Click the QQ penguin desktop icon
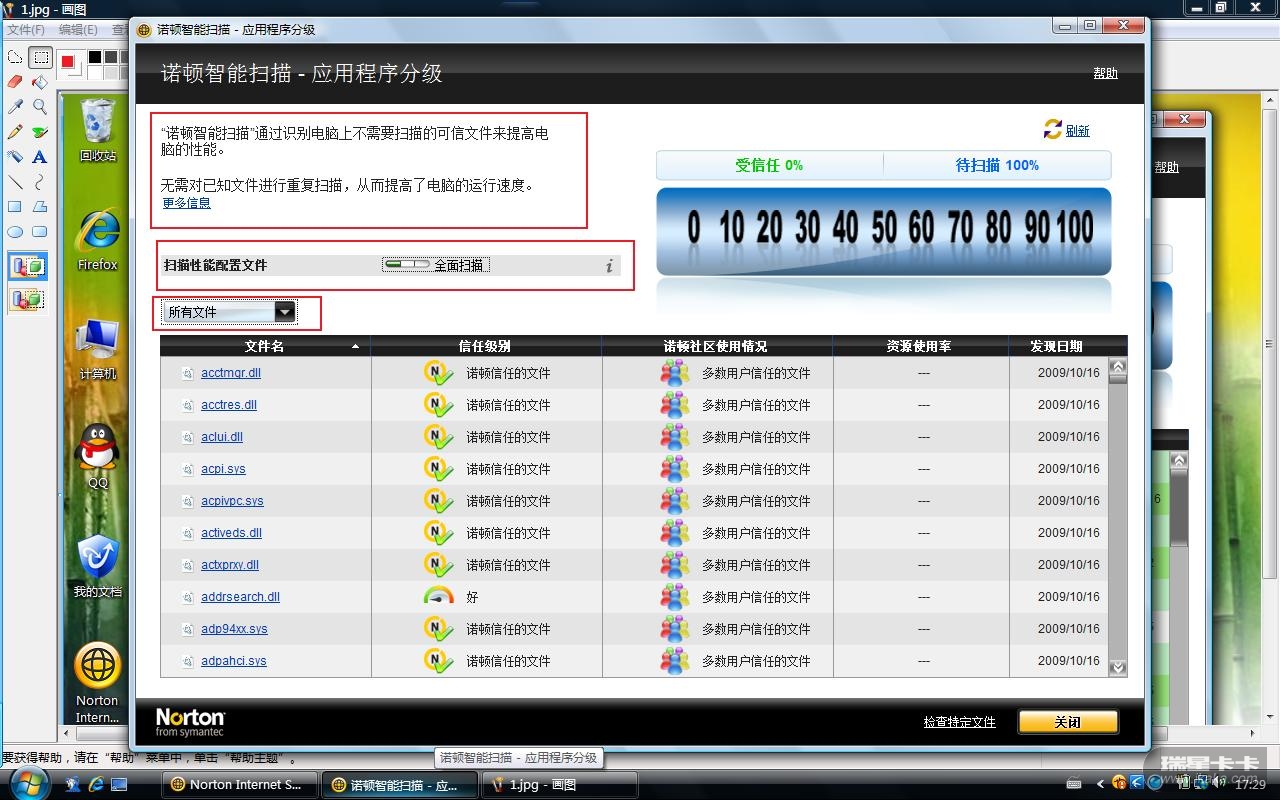This screenshot has height=800, width=1280. pyautogui.click(x=98, y=456)
